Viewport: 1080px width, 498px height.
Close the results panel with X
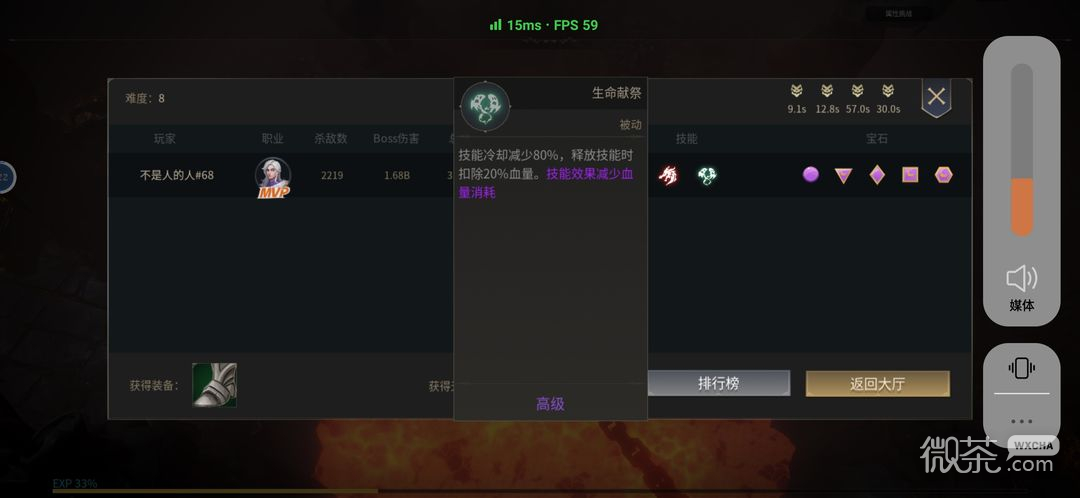936,97
